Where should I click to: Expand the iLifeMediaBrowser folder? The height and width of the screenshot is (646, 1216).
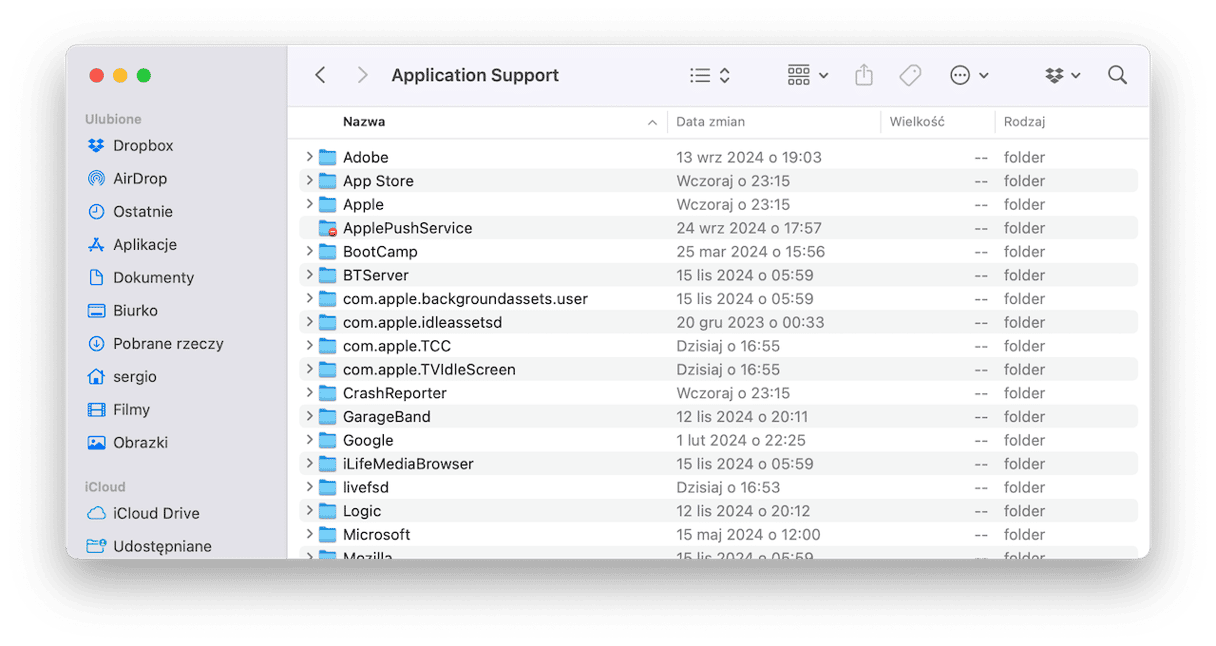click(x=309, y=464)
